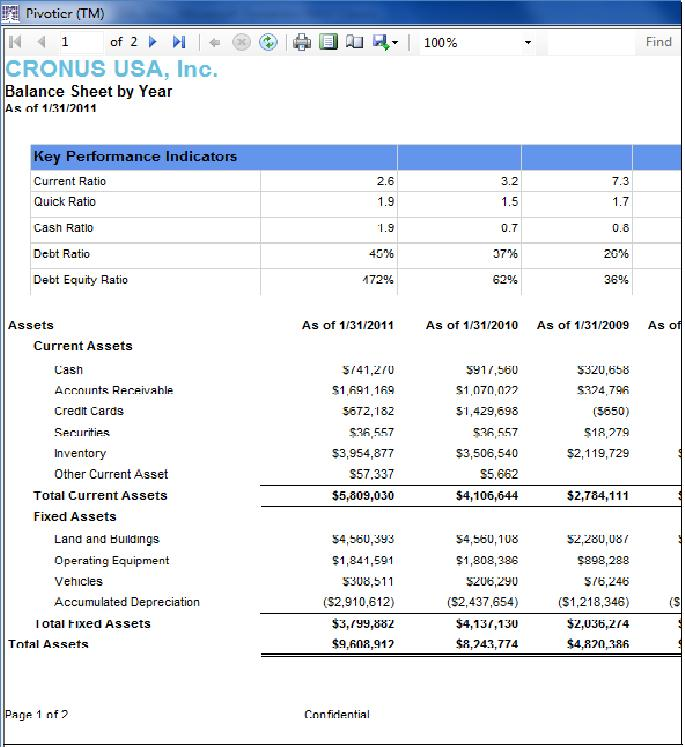Click the Total Current Assets label
This screenshot has width=685, height=747.
point(101,495)
